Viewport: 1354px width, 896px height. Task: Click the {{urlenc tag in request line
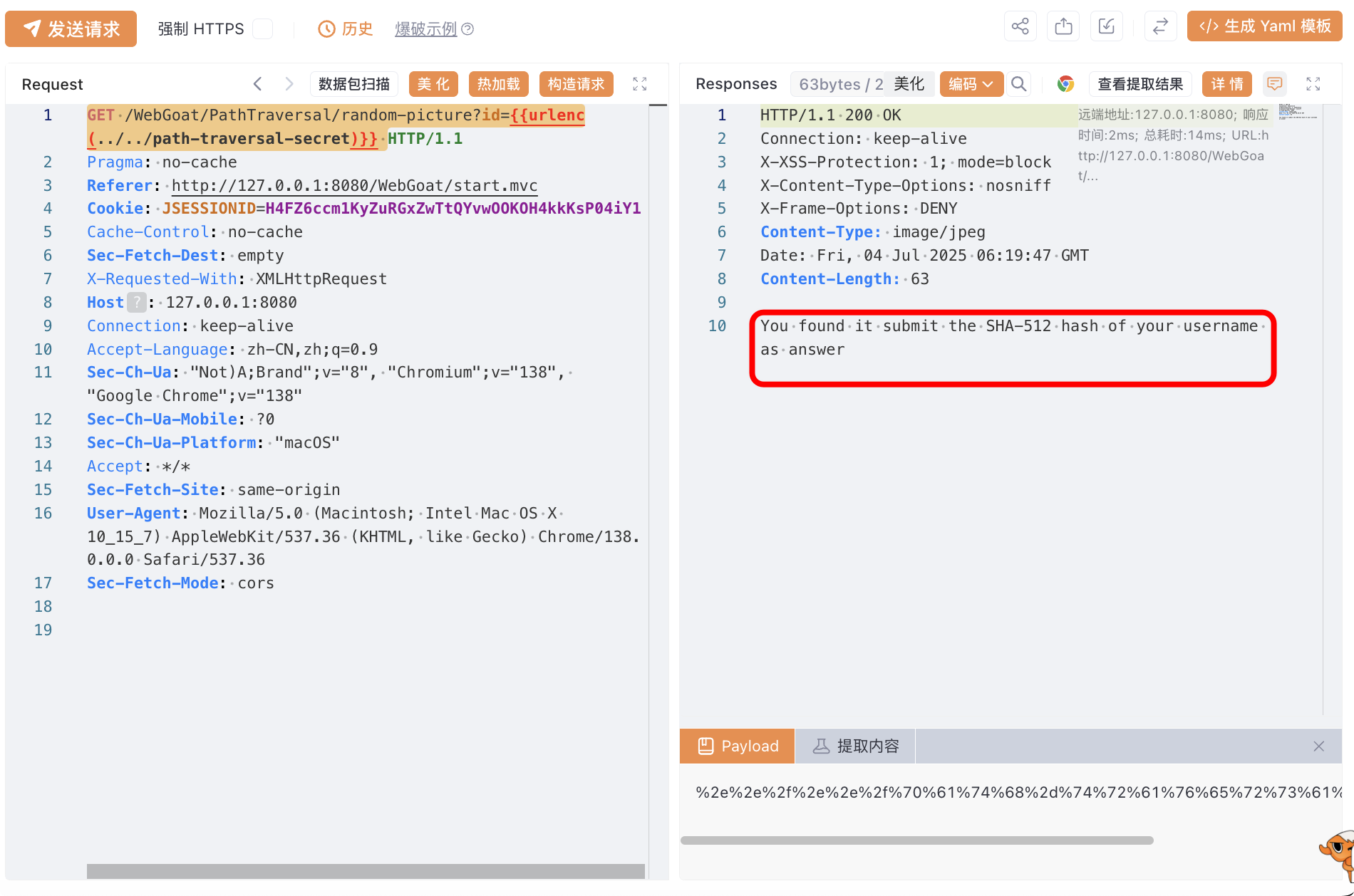(x=547, y=115)
